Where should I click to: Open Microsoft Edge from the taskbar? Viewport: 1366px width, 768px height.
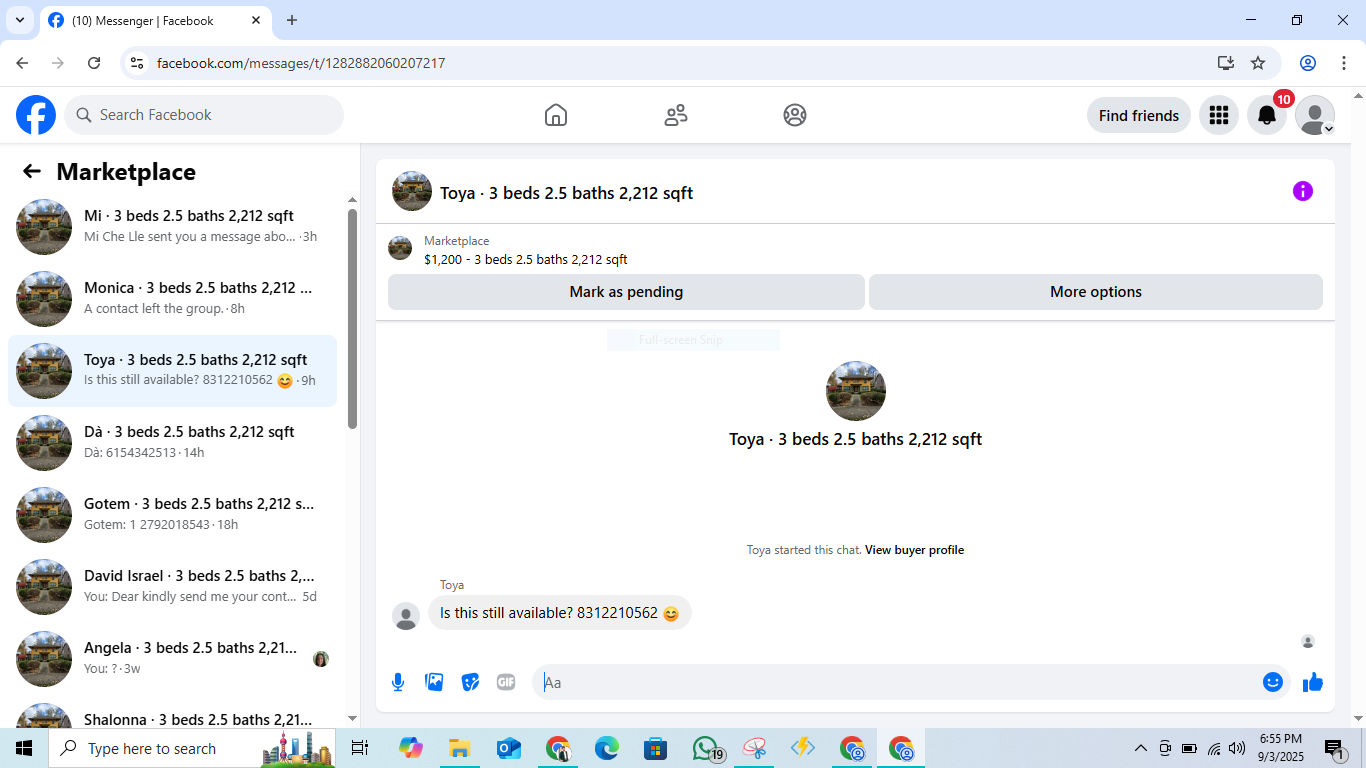tap(607, 748)
